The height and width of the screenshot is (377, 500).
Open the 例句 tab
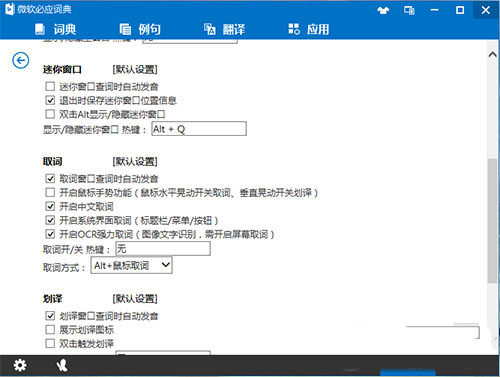pos(140,29)
